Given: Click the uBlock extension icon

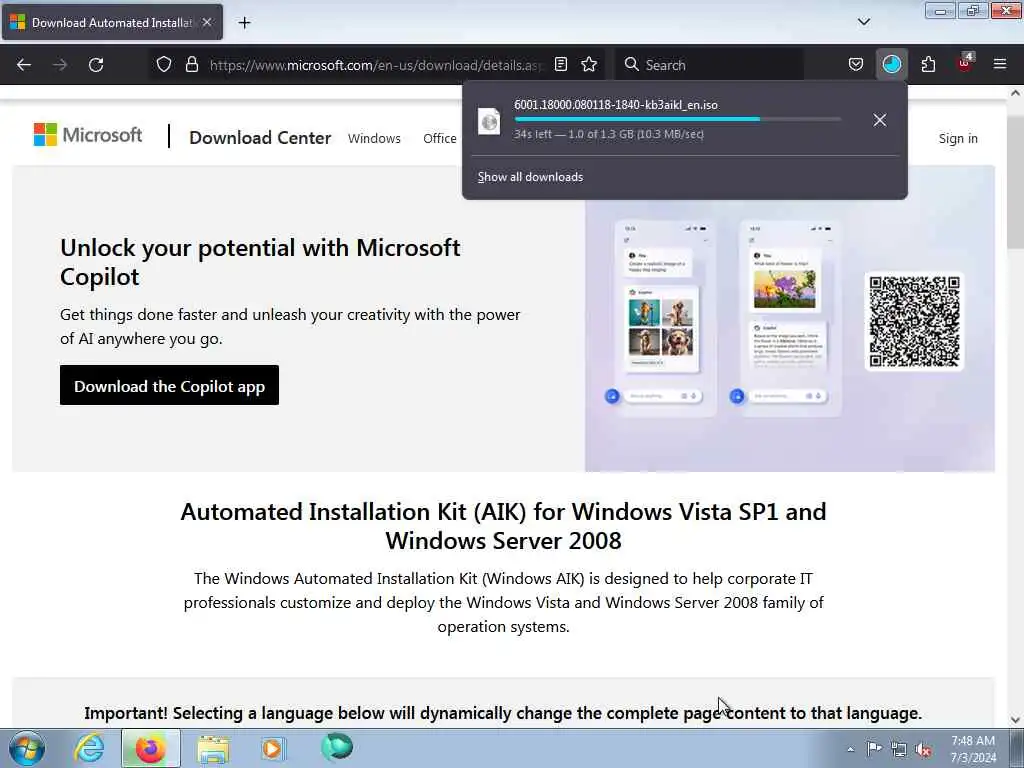Looking at the screenshot, I should pos(965,63).
